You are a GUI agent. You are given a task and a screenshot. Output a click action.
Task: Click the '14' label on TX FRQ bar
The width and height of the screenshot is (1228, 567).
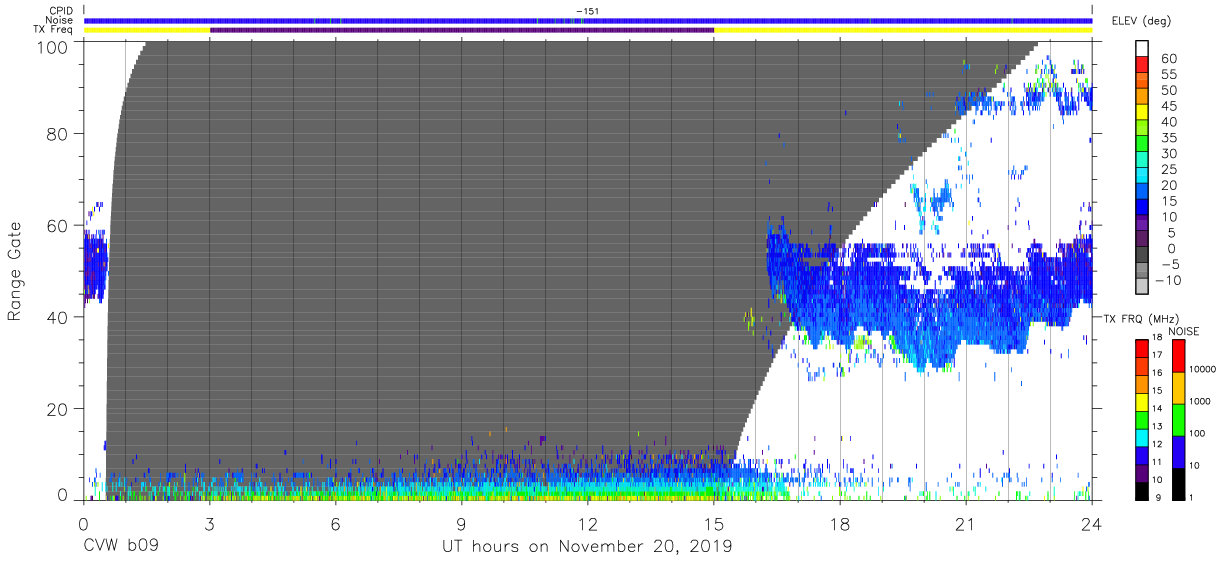point(1158,408)
